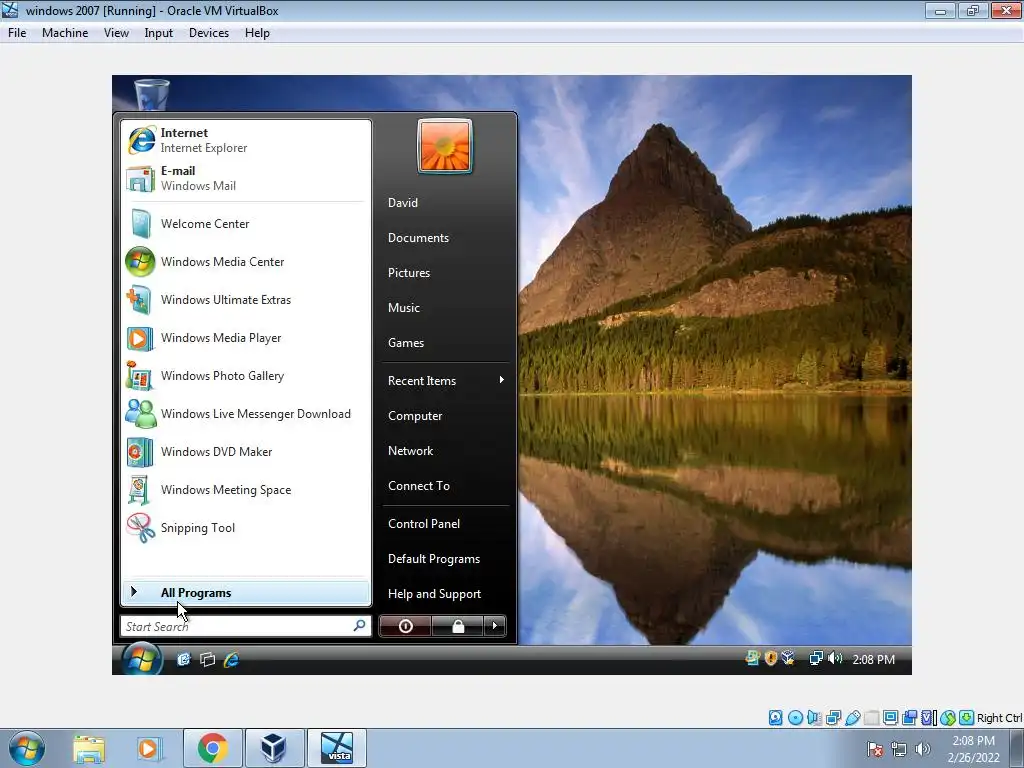Click the Vista Start orb
The width and height of the screenshot is (1024, 768).
(141, 659)
